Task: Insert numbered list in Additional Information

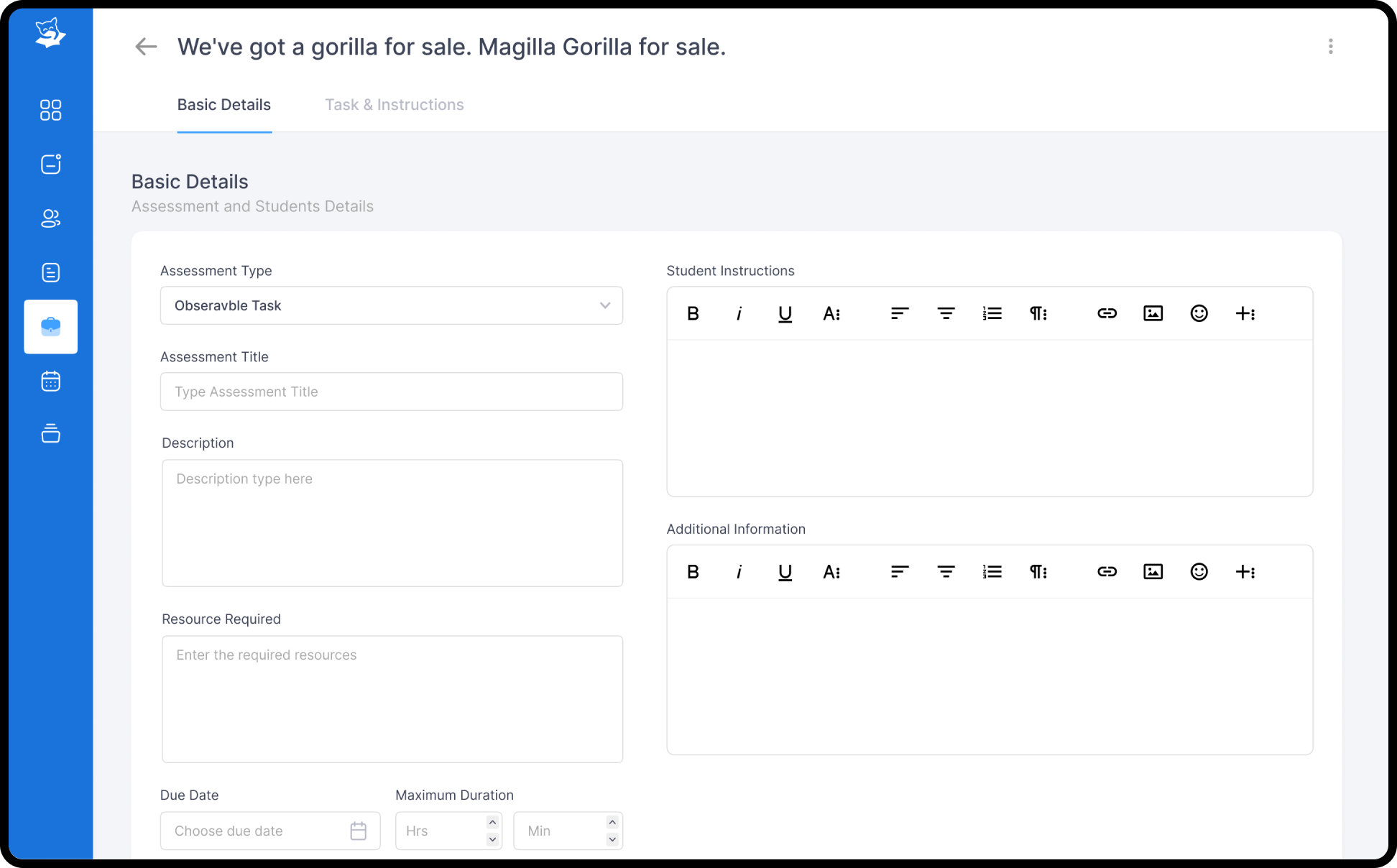Action: (992, 571)
